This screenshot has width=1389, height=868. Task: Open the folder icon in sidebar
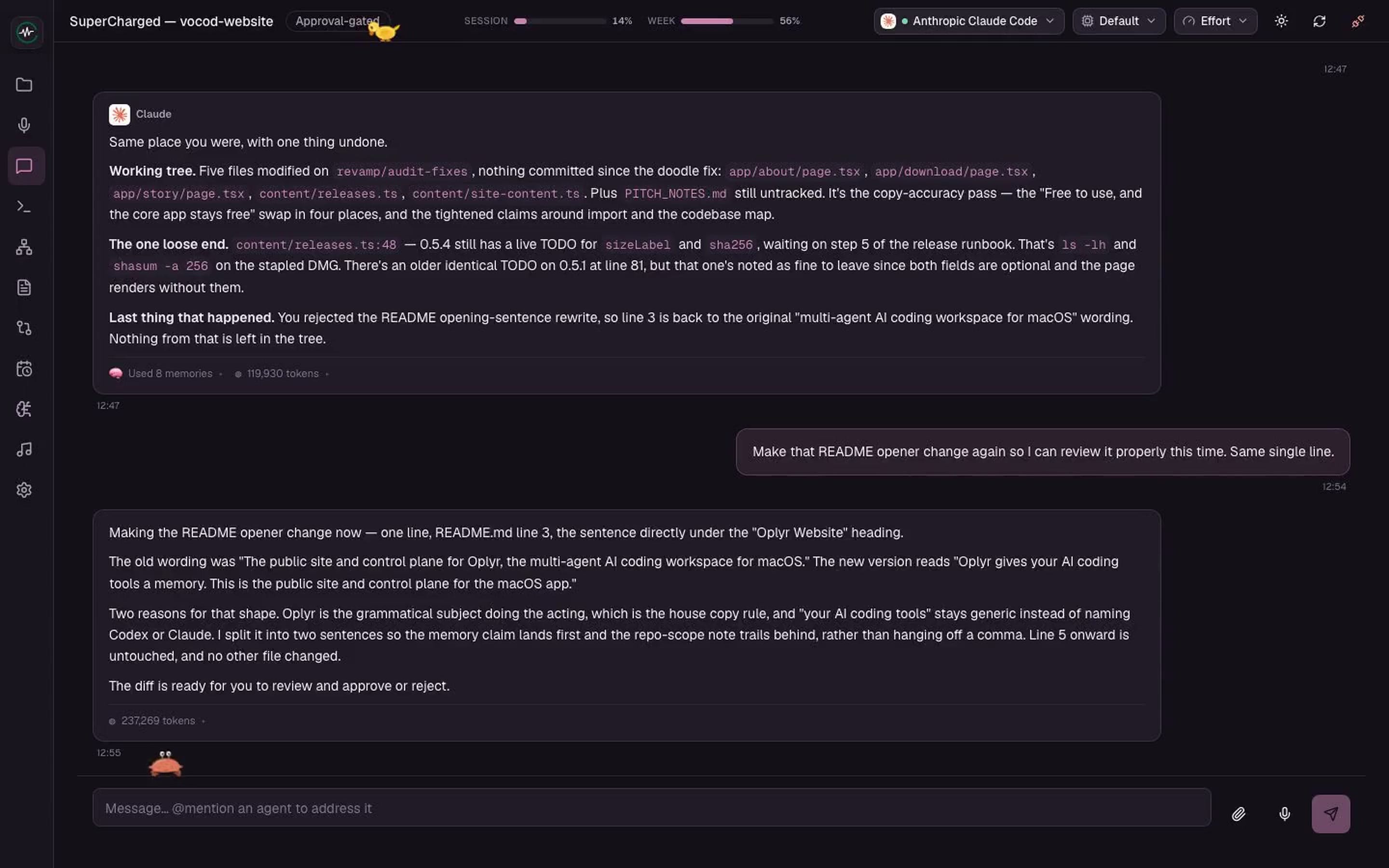pyautogui.click(x=24, y=85)
